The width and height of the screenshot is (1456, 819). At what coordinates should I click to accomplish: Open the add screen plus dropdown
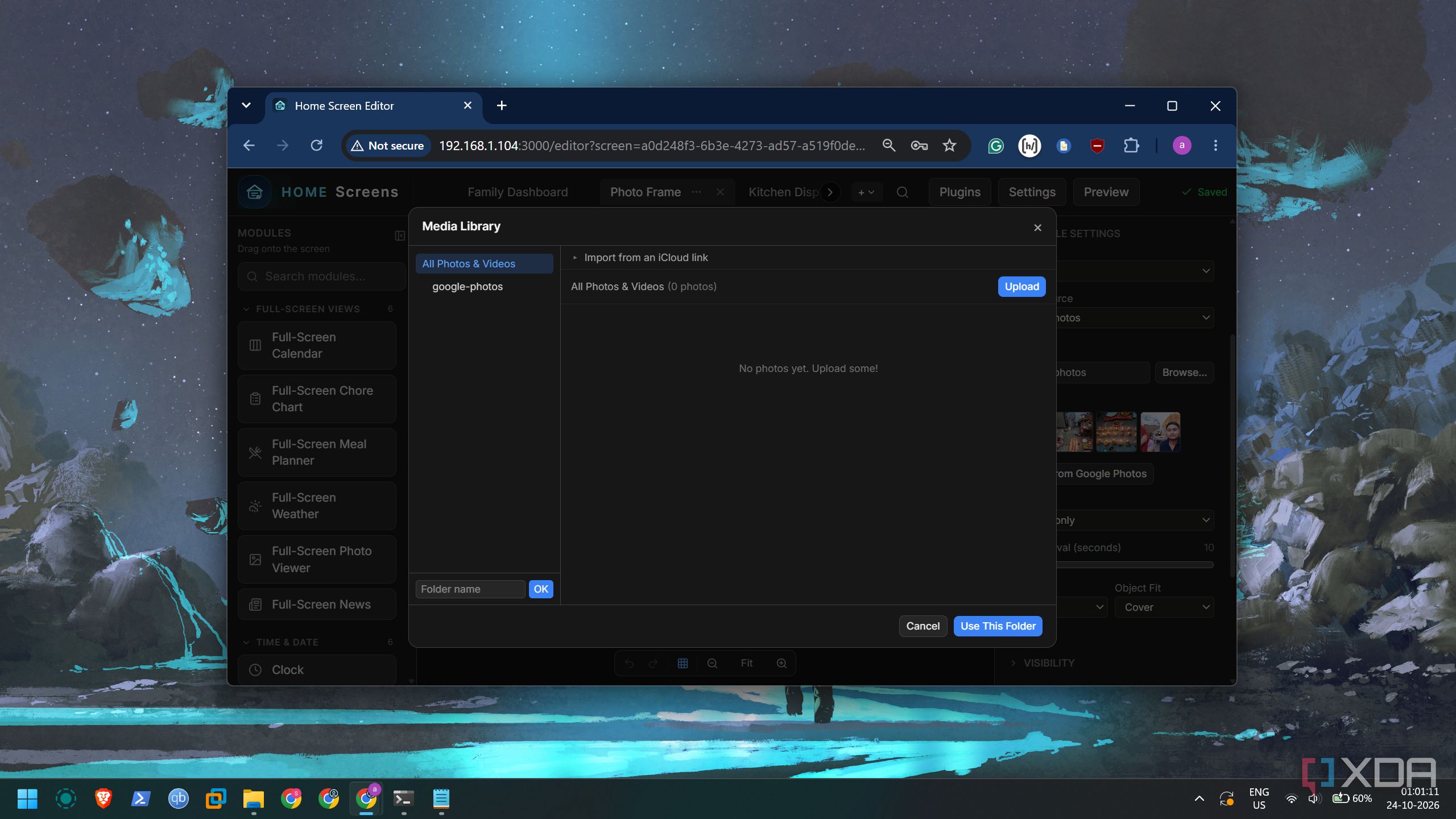[866, 192]
